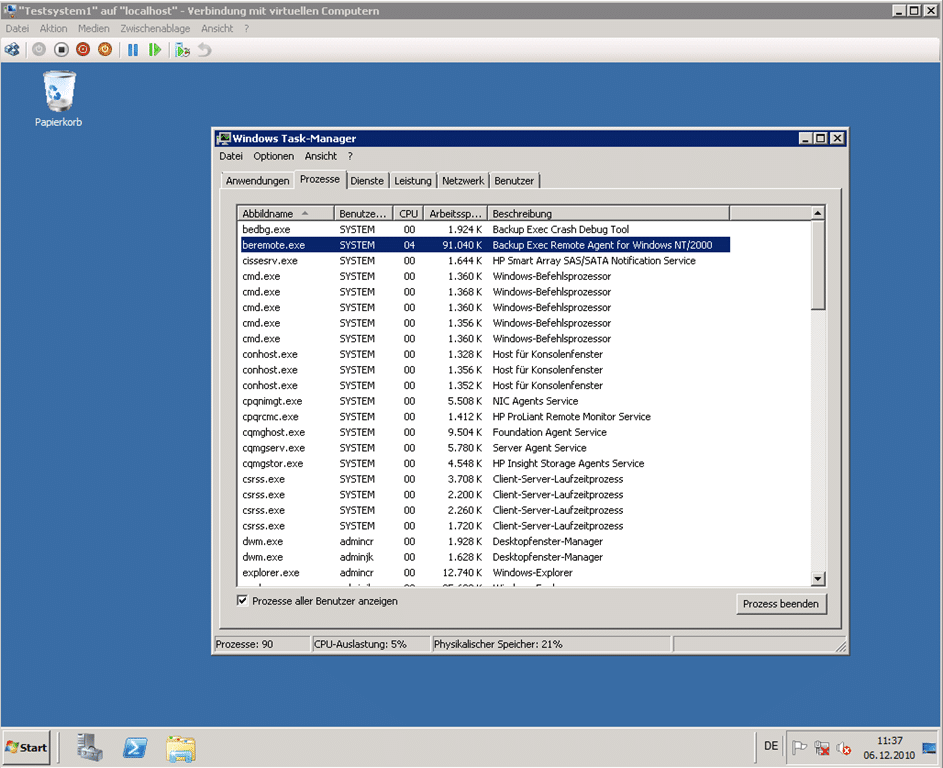Viewport: 943px width, 768px height.
Task: Select the cpqnimgt.exe process row
Action: coord(485,401)
